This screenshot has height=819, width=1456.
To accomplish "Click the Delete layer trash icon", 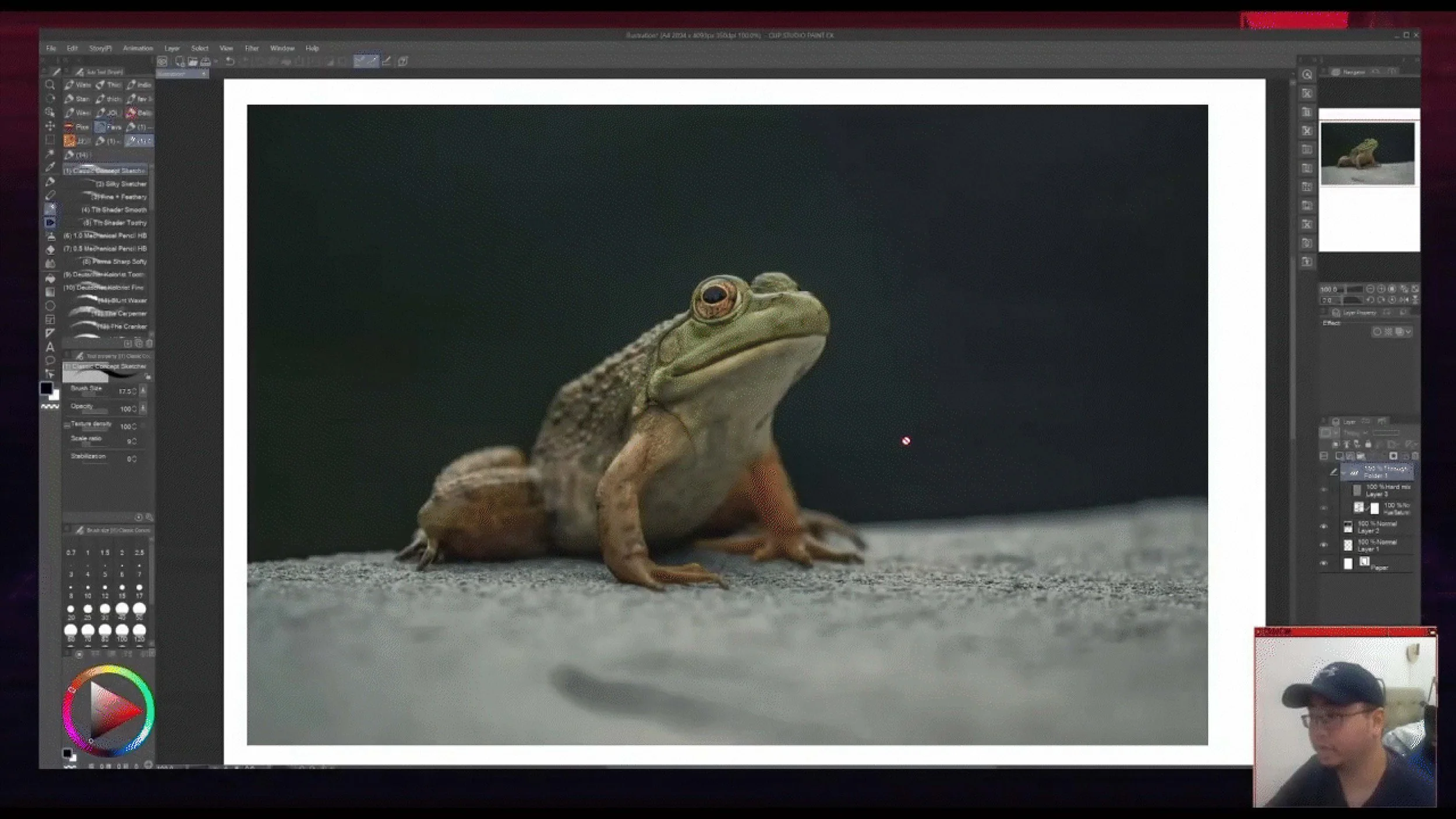I will click(x=1415, y=456).
